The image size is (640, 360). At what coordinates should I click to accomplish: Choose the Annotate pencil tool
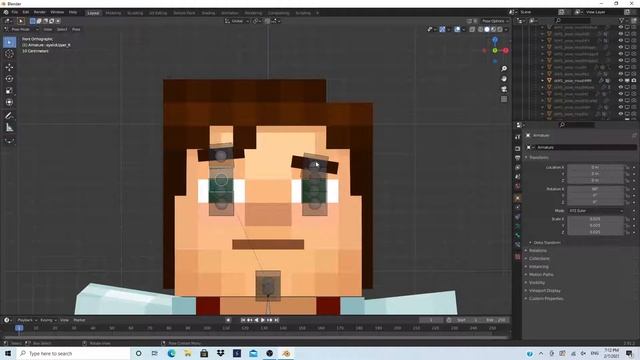pos(9,116)
